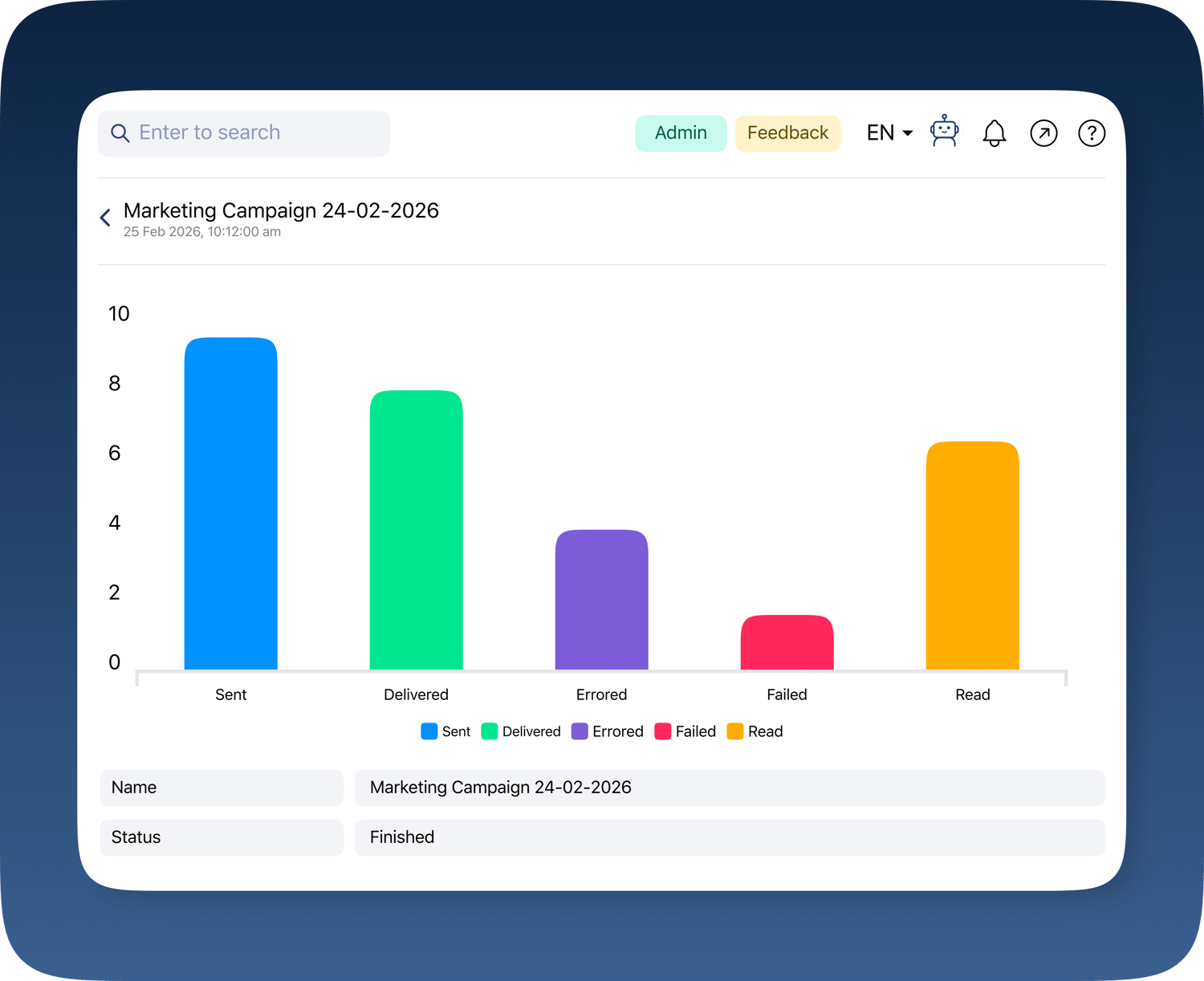Click the red Failed legend color swatch
The height and width of the screenshot is (981, 1204).
[x=662, y=731]
